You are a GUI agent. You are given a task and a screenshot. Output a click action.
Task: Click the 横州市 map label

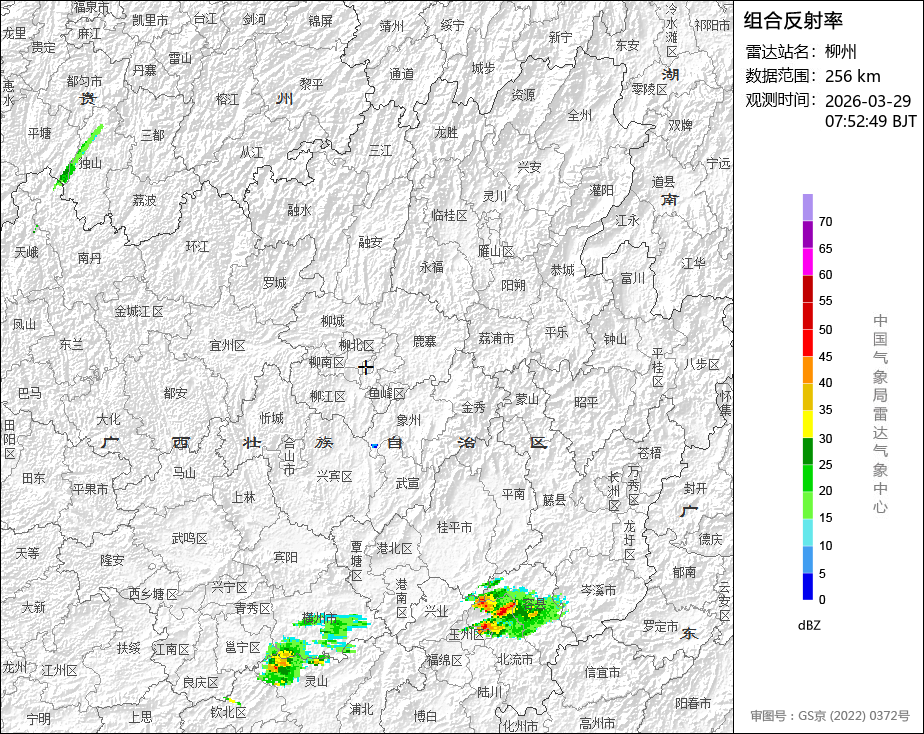pos(319,618)
